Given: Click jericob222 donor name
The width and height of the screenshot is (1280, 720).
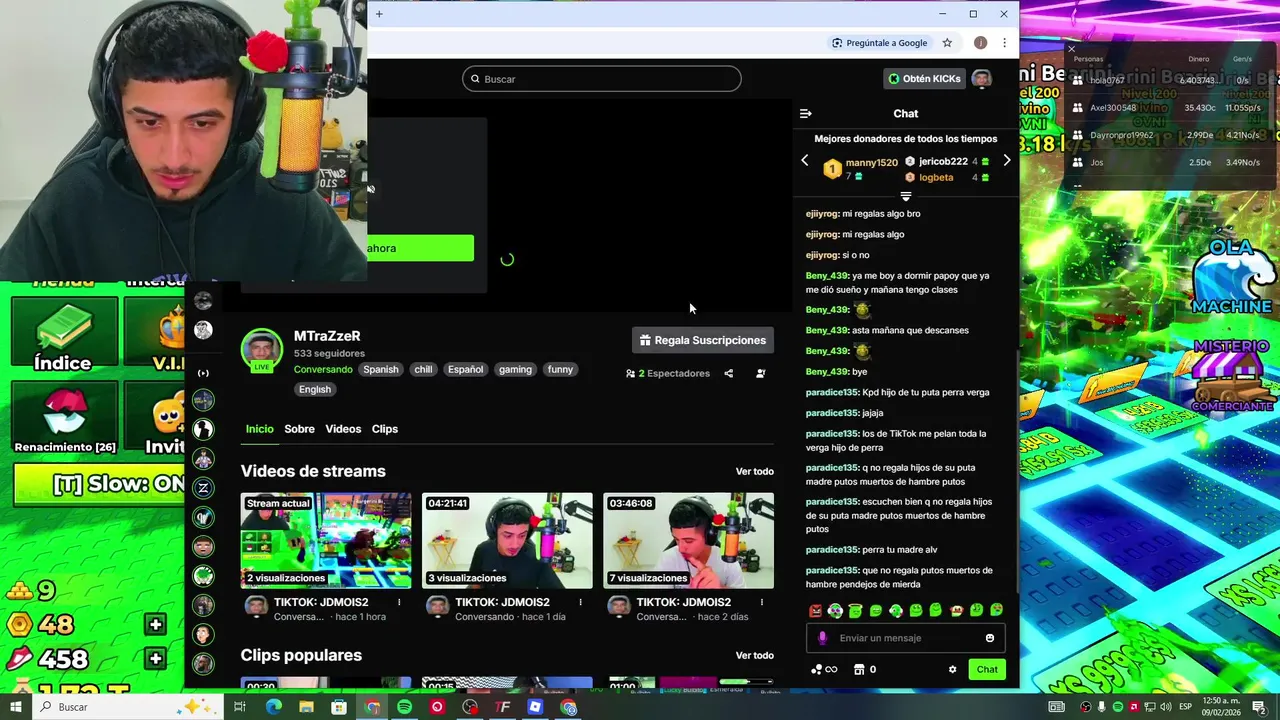Looking at the screenshot, I should [x=943, y=161].
